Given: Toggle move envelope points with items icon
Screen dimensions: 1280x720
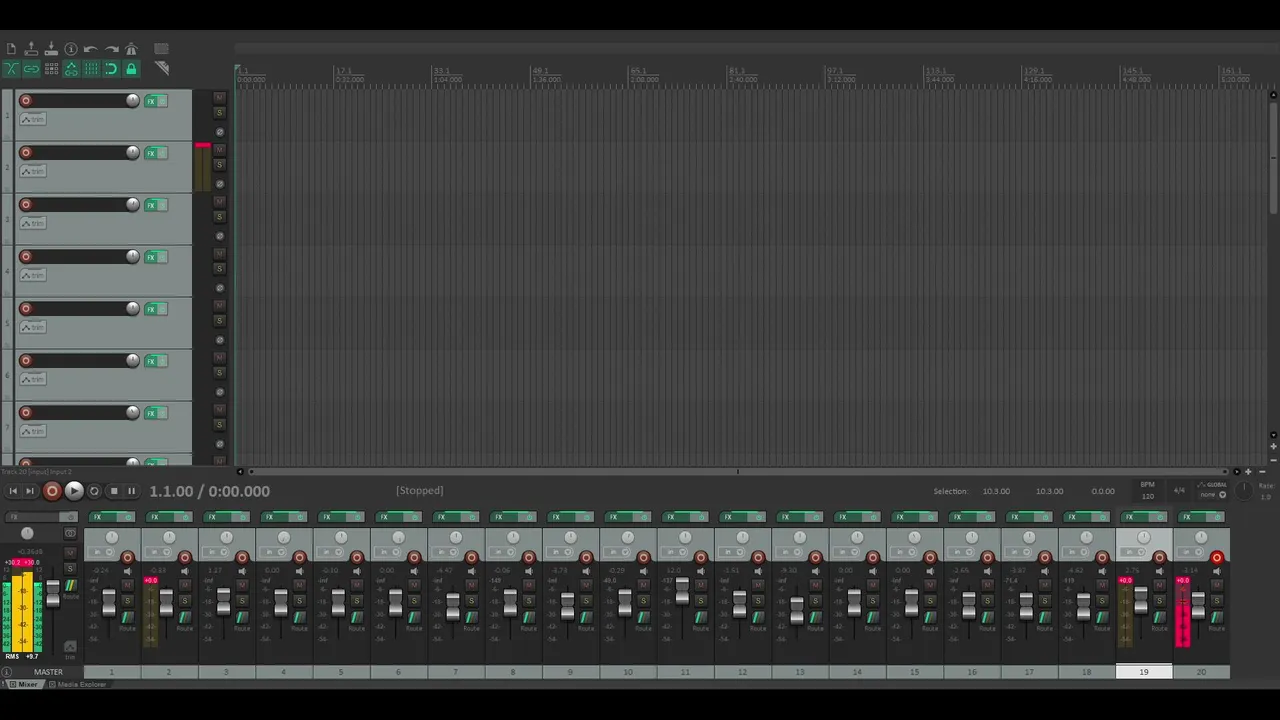Looking at the screenshot, I should [x=71, y=69].
